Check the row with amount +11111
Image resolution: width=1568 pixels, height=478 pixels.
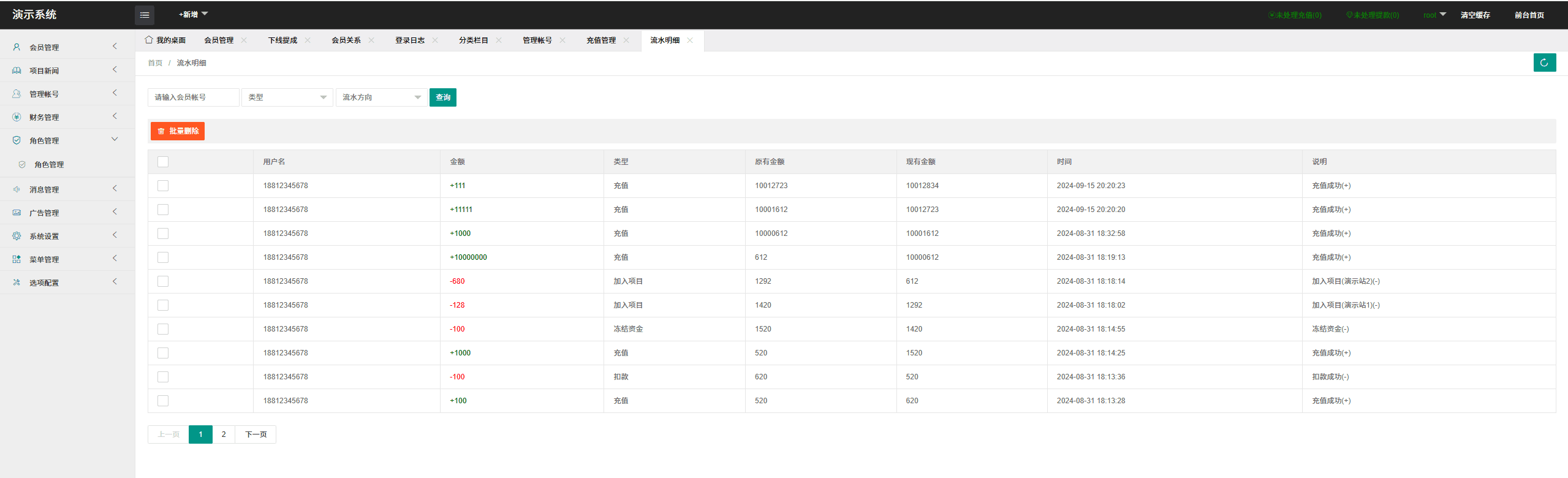[x=163, y=210]
